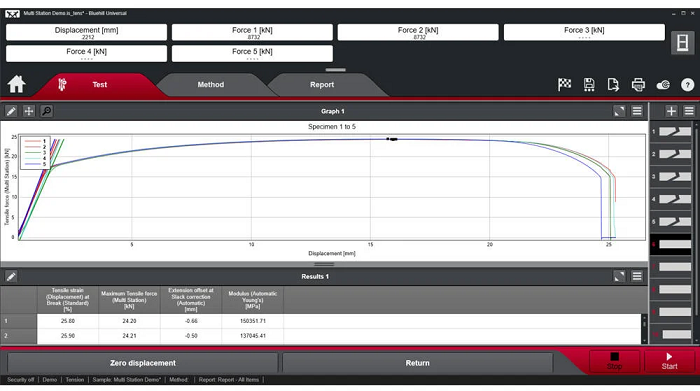Click the Results table vertical scrollbar
The height and width of the screenshot is (391, 700).
[644, 329]
